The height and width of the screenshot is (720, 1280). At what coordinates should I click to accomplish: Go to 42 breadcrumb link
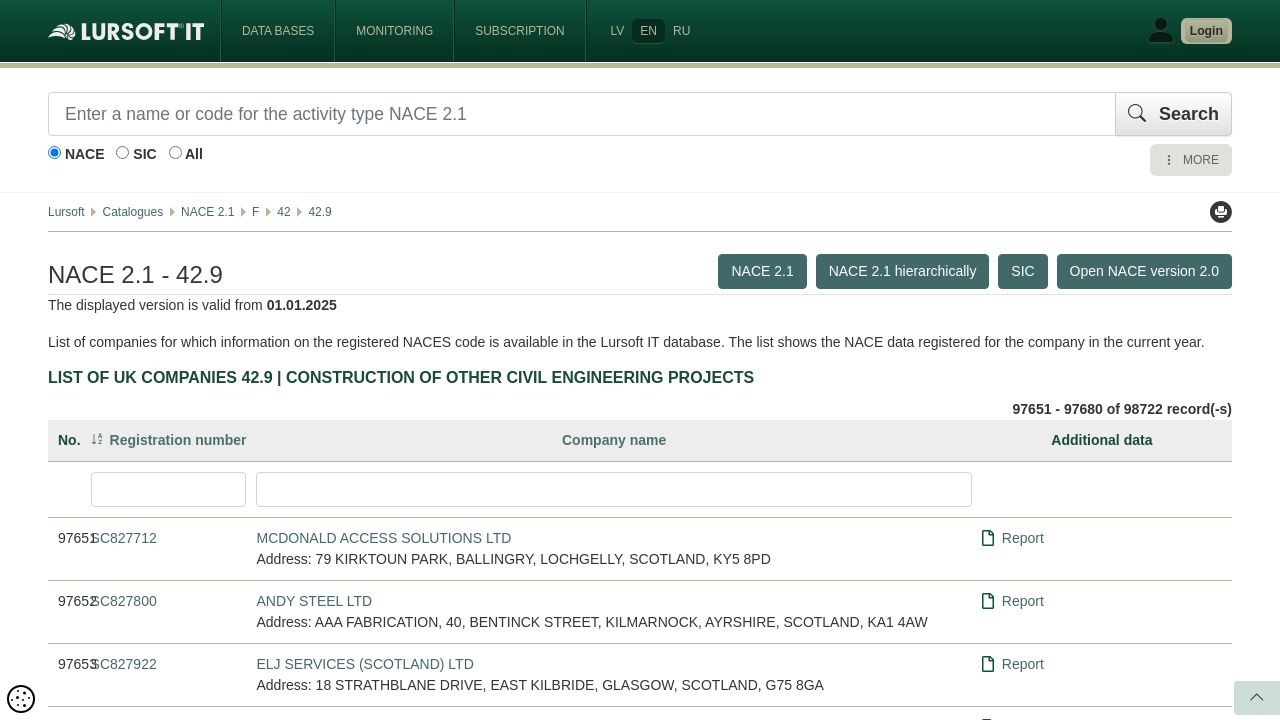tap(284, 212)
